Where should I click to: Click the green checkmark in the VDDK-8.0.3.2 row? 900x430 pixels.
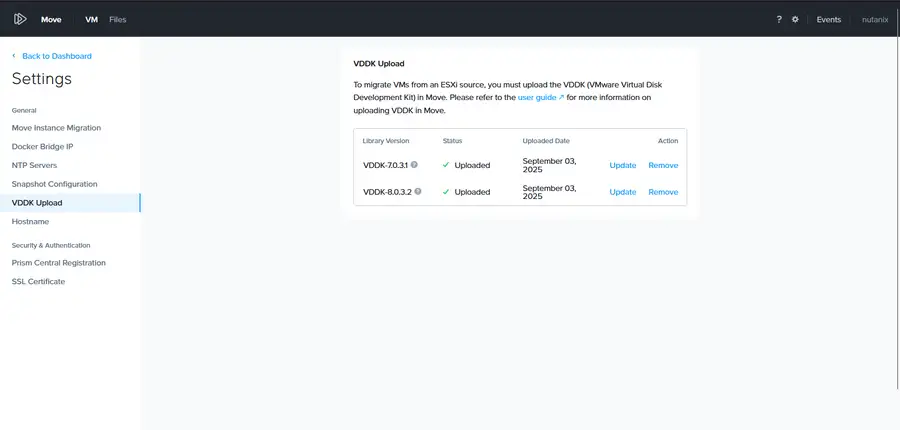coord(446,192)
